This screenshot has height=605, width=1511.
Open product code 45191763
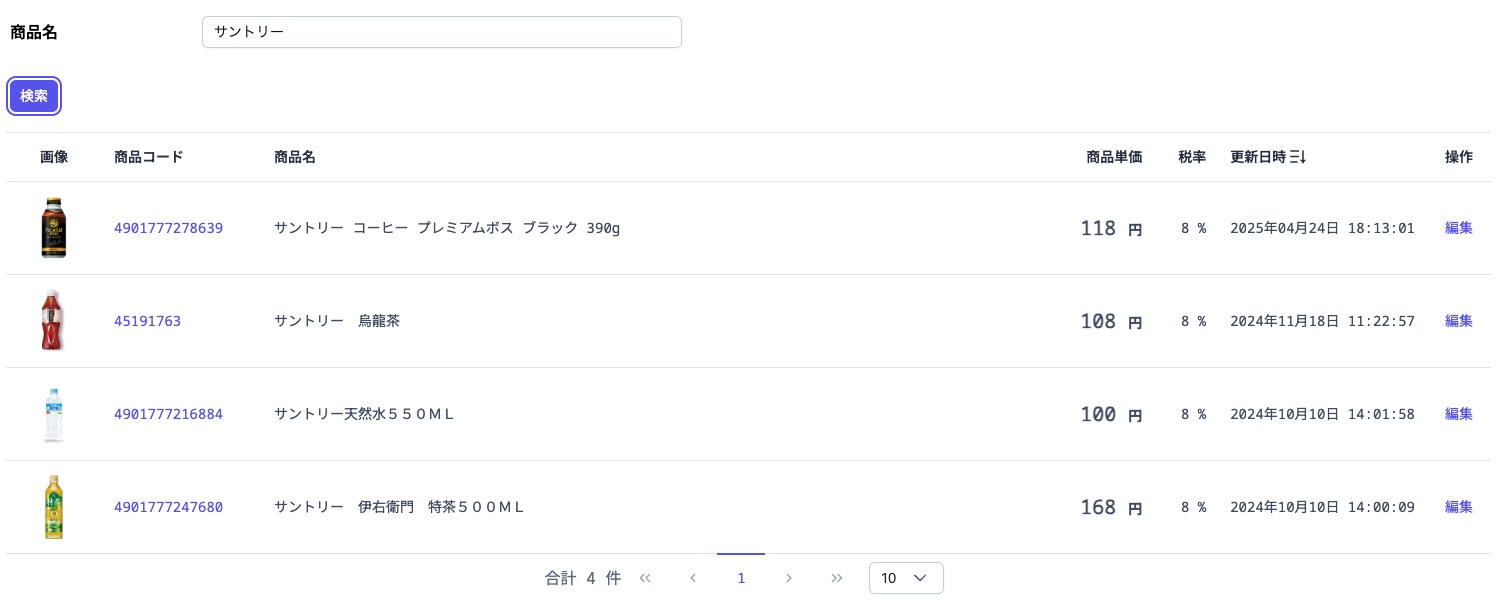click(x=147, y=321)
